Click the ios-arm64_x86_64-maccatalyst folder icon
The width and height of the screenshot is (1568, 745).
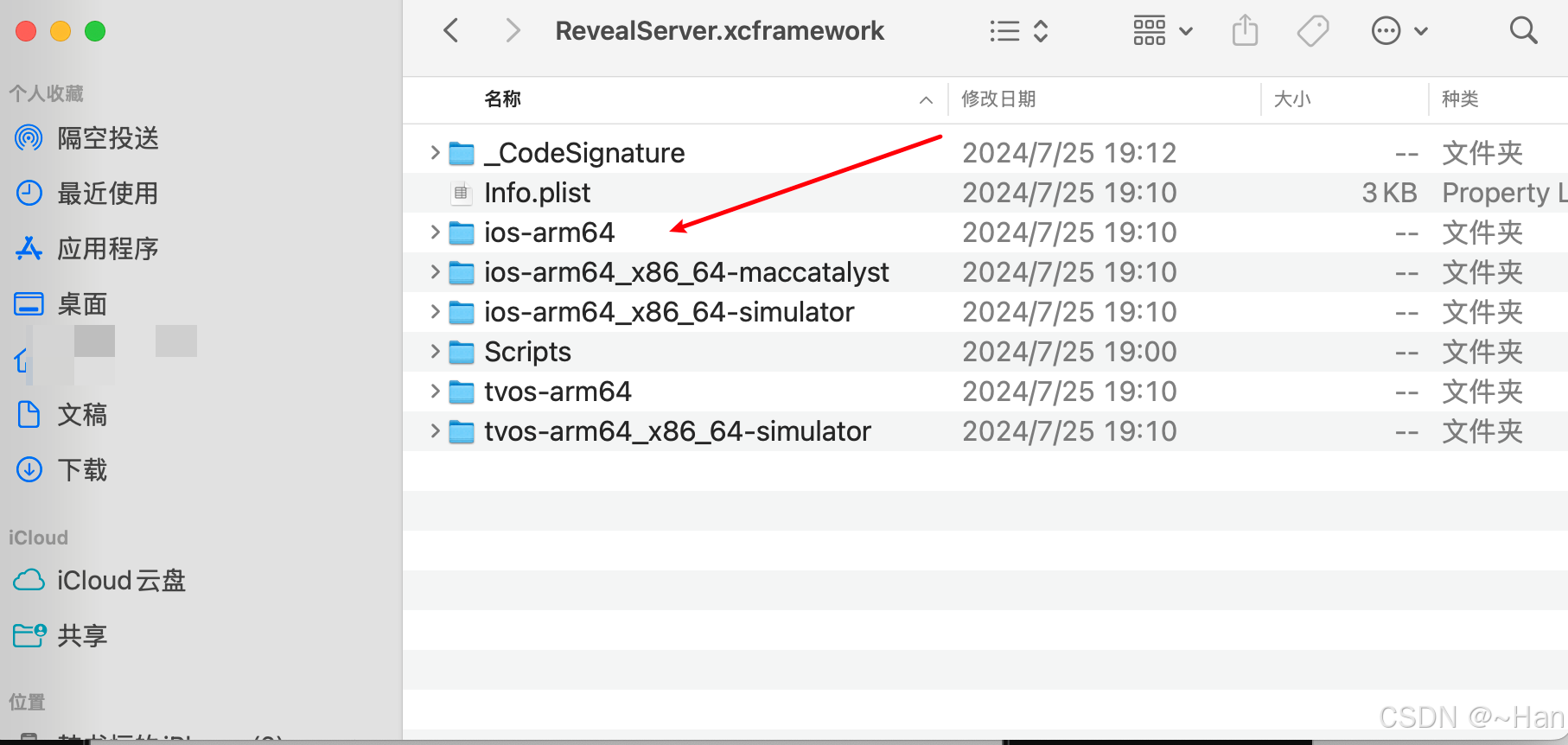462,273
